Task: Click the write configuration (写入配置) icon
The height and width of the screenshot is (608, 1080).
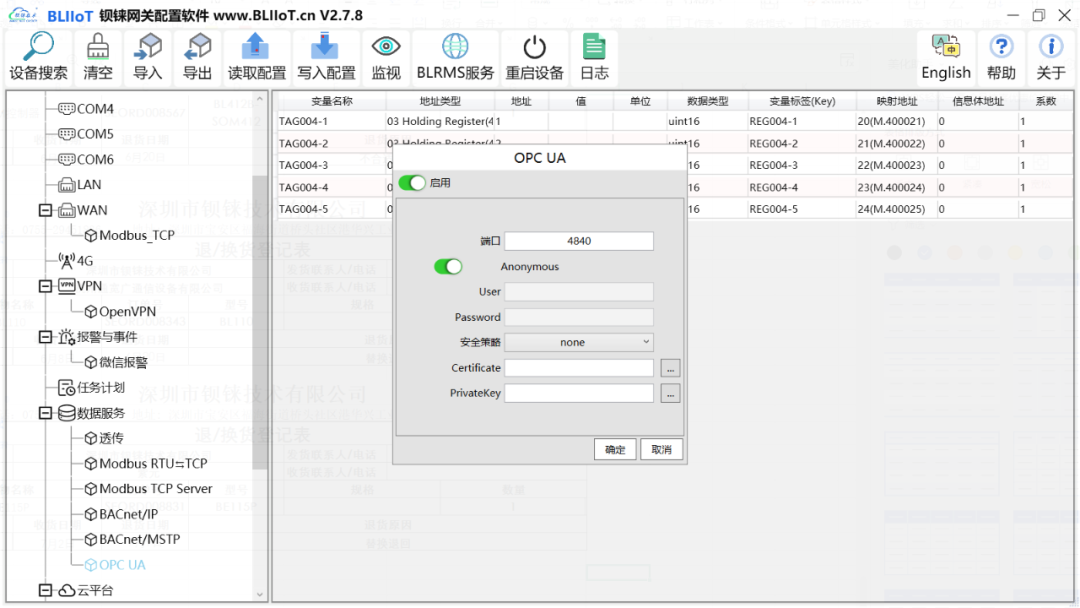Action: tap(326, 48)
